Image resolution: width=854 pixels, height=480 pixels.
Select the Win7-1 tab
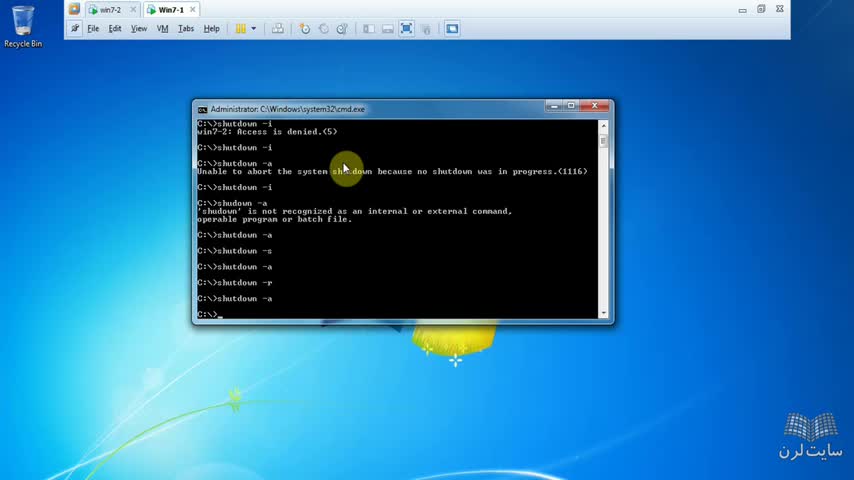click(171, 10)
